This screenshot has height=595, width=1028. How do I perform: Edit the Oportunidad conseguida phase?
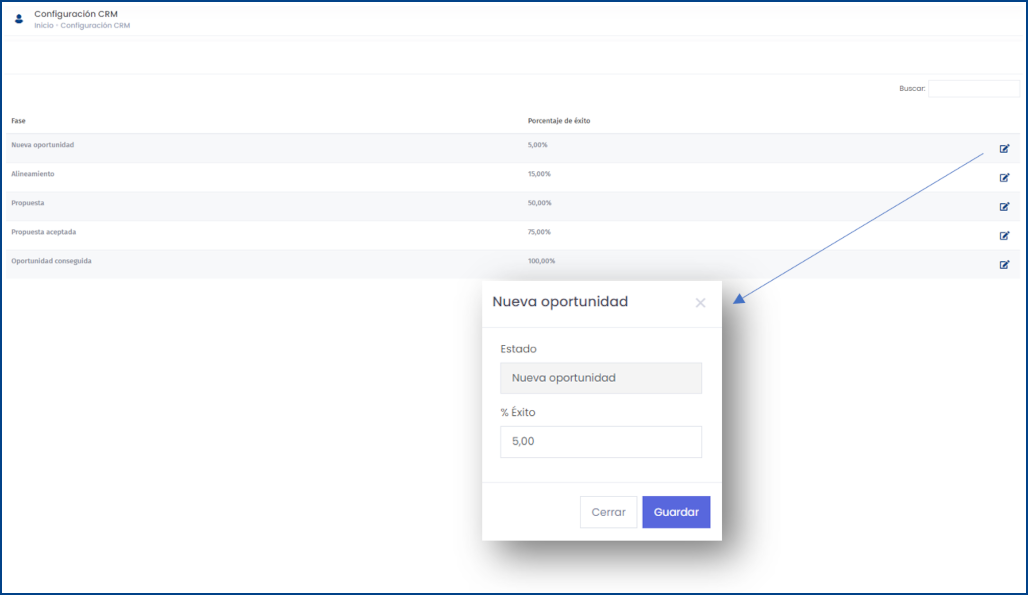[x=1004, y=265]
